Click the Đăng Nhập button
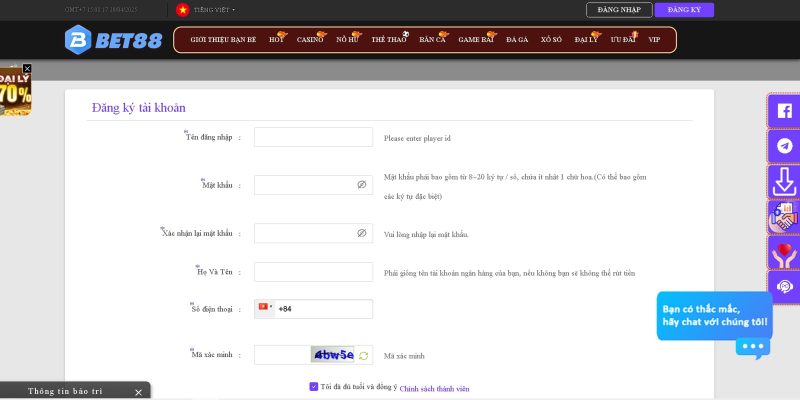Screen dimensions: 800x400 [619, 10]
